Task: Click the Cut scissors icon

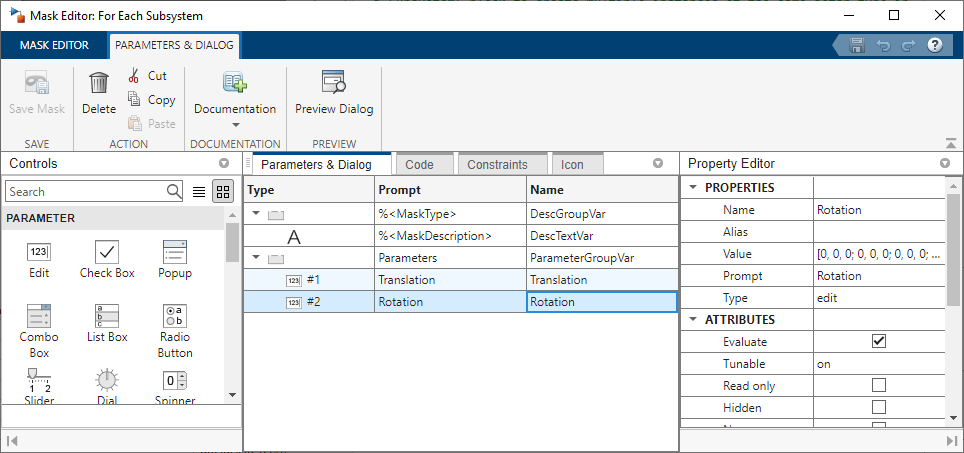Action: [134, 76]
